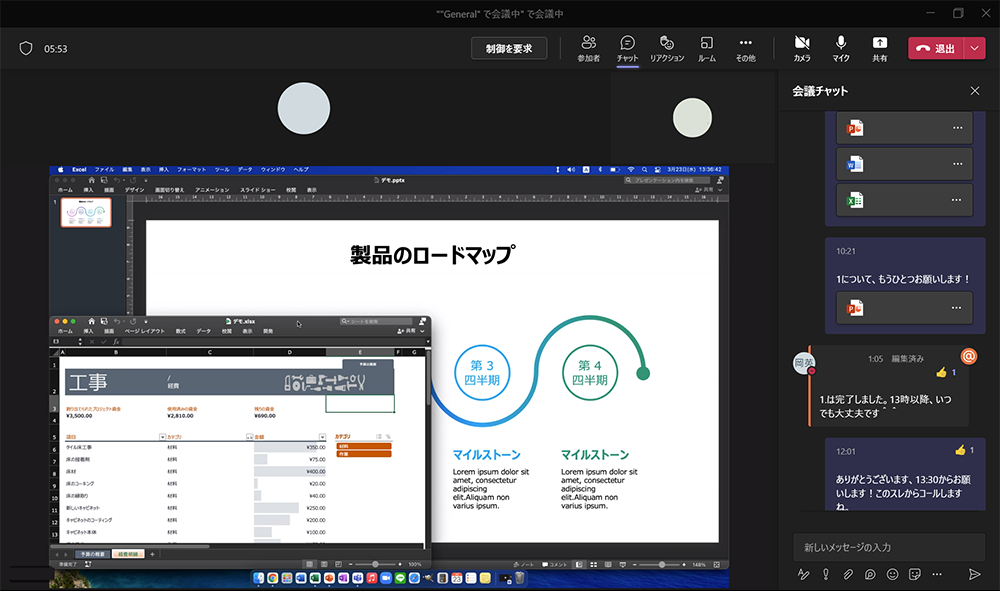1000x591 pixels.
Task: Open options menu for Word file attachment
Action: coord(957,164)
